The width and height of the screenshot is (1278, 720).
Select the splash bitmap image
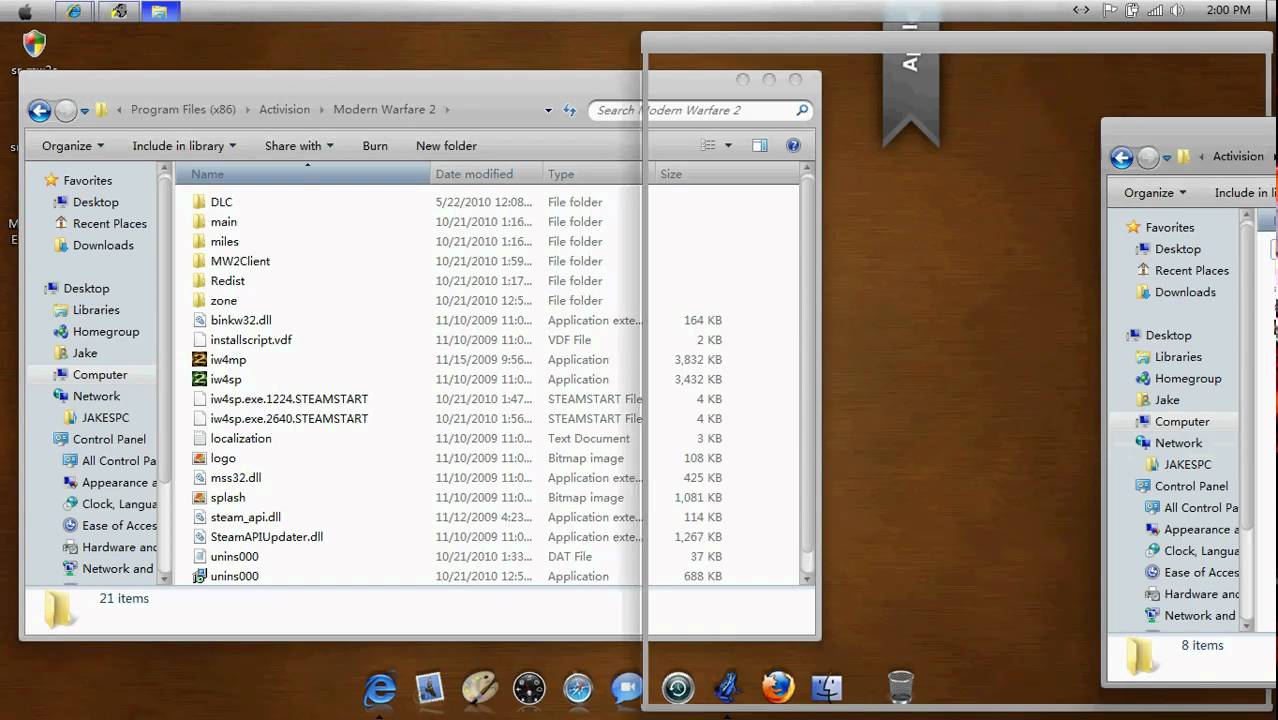[228, 497]
